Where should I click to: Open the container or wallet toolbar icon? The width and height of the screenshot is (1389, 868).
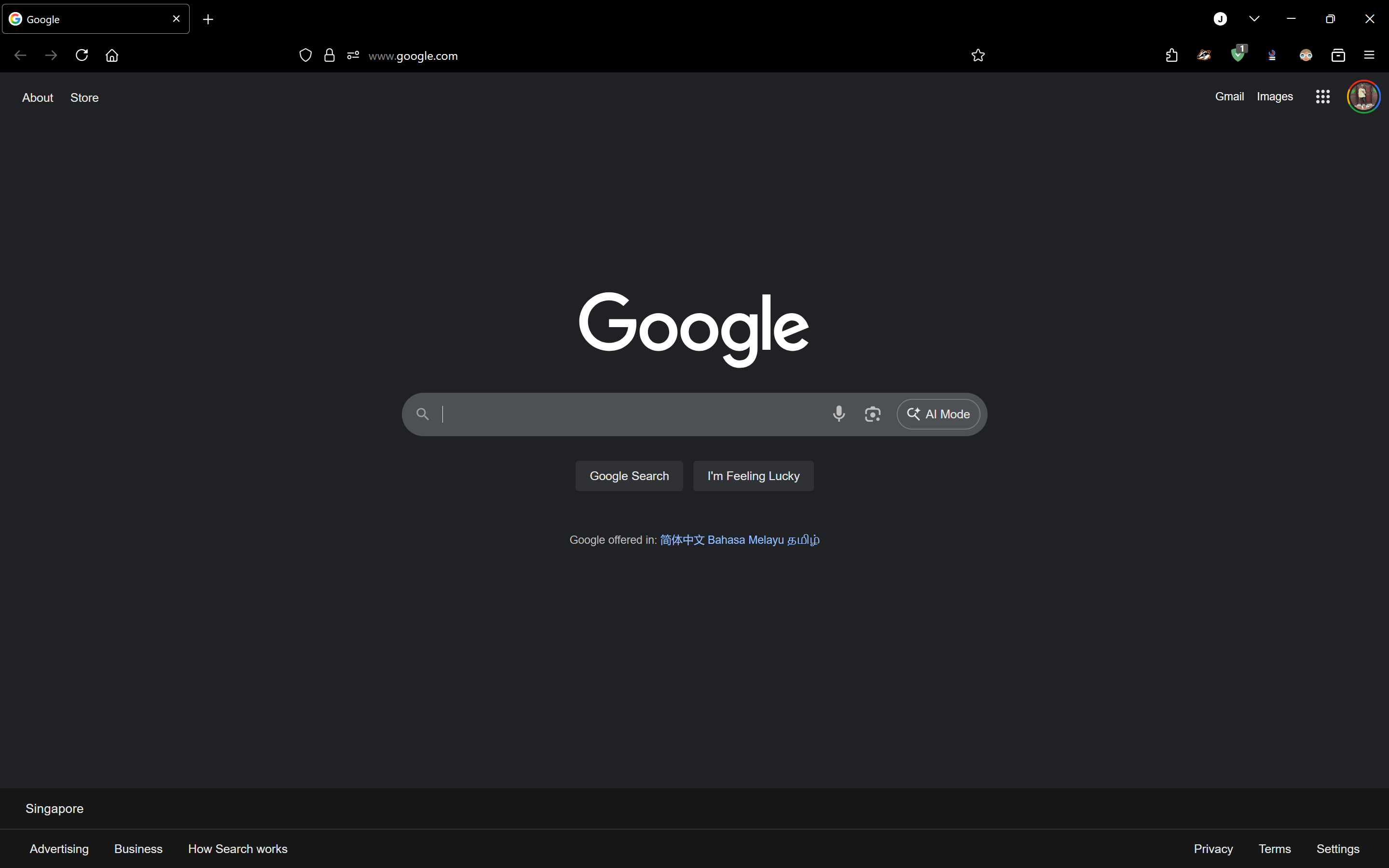[1338, 55]
